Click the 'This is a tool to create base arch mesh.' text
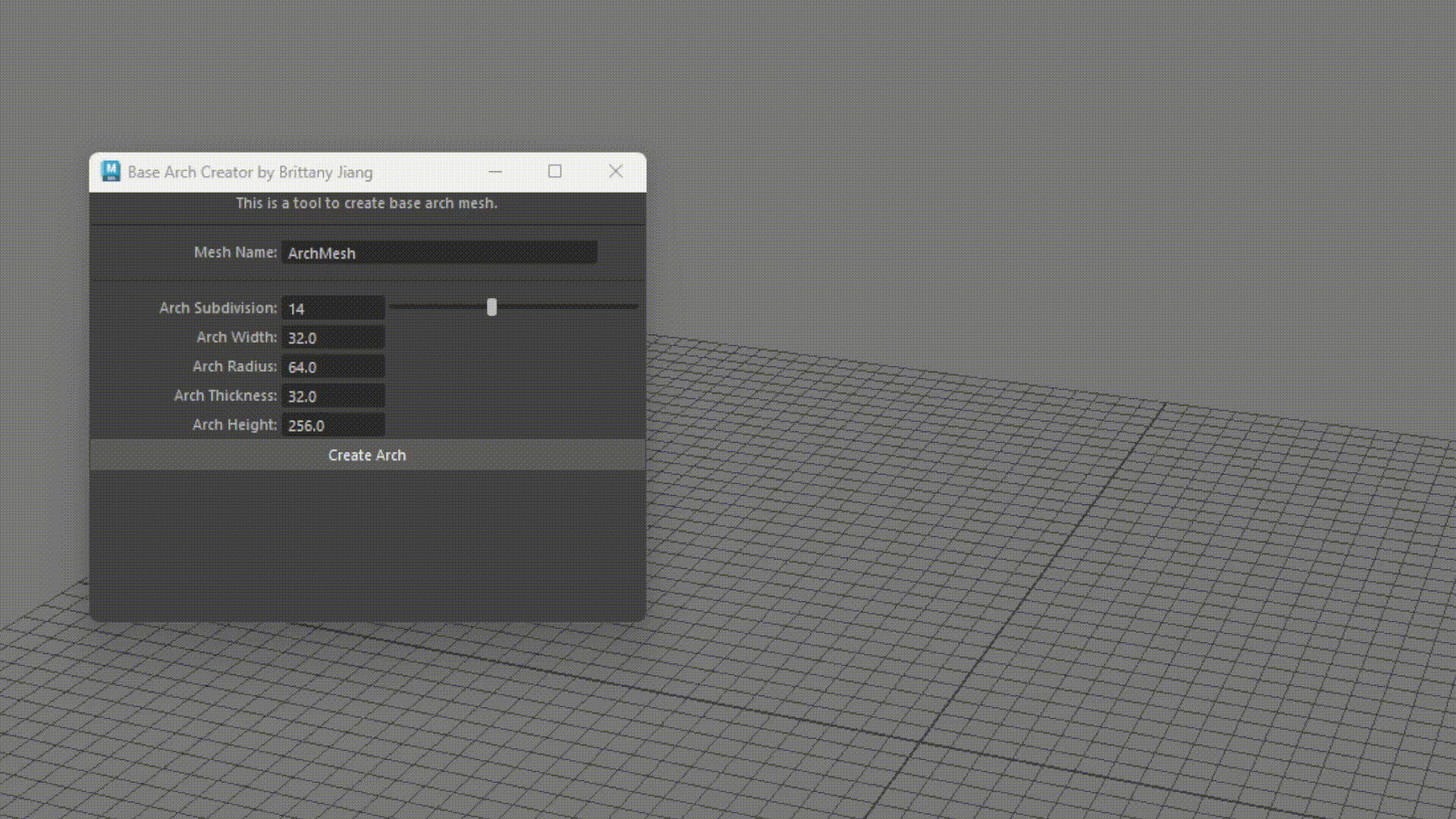1456x819 pixels. click(367, 203)
